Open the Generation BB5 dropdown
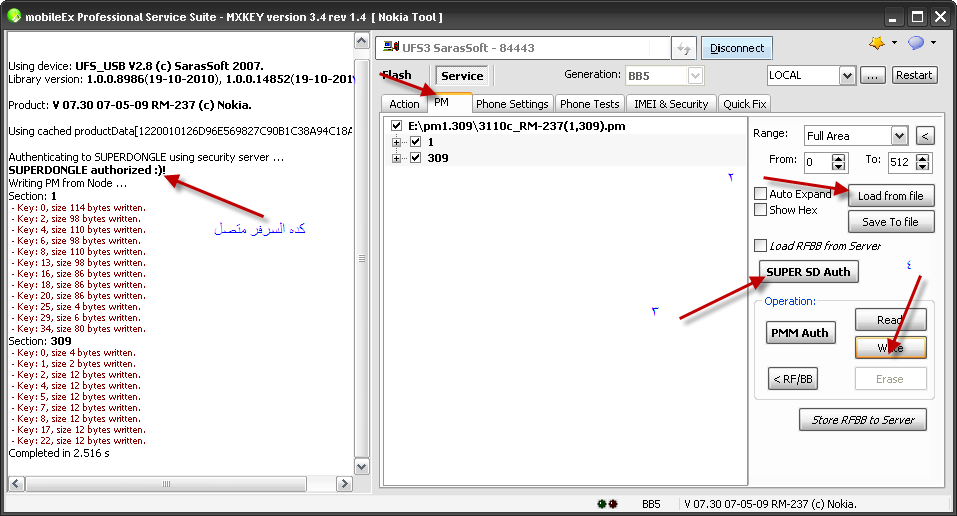The height and width of the screenshot is (516, 957). click(x=695, y=76)
